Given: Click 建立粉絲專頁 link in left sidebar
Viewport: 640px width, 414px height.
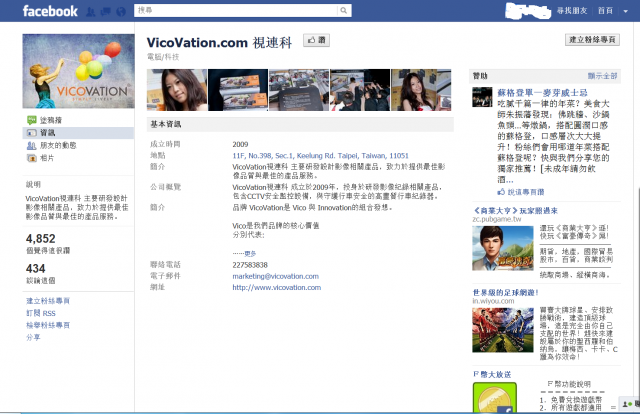Looking at the screenshot, I should coord(48,301).
